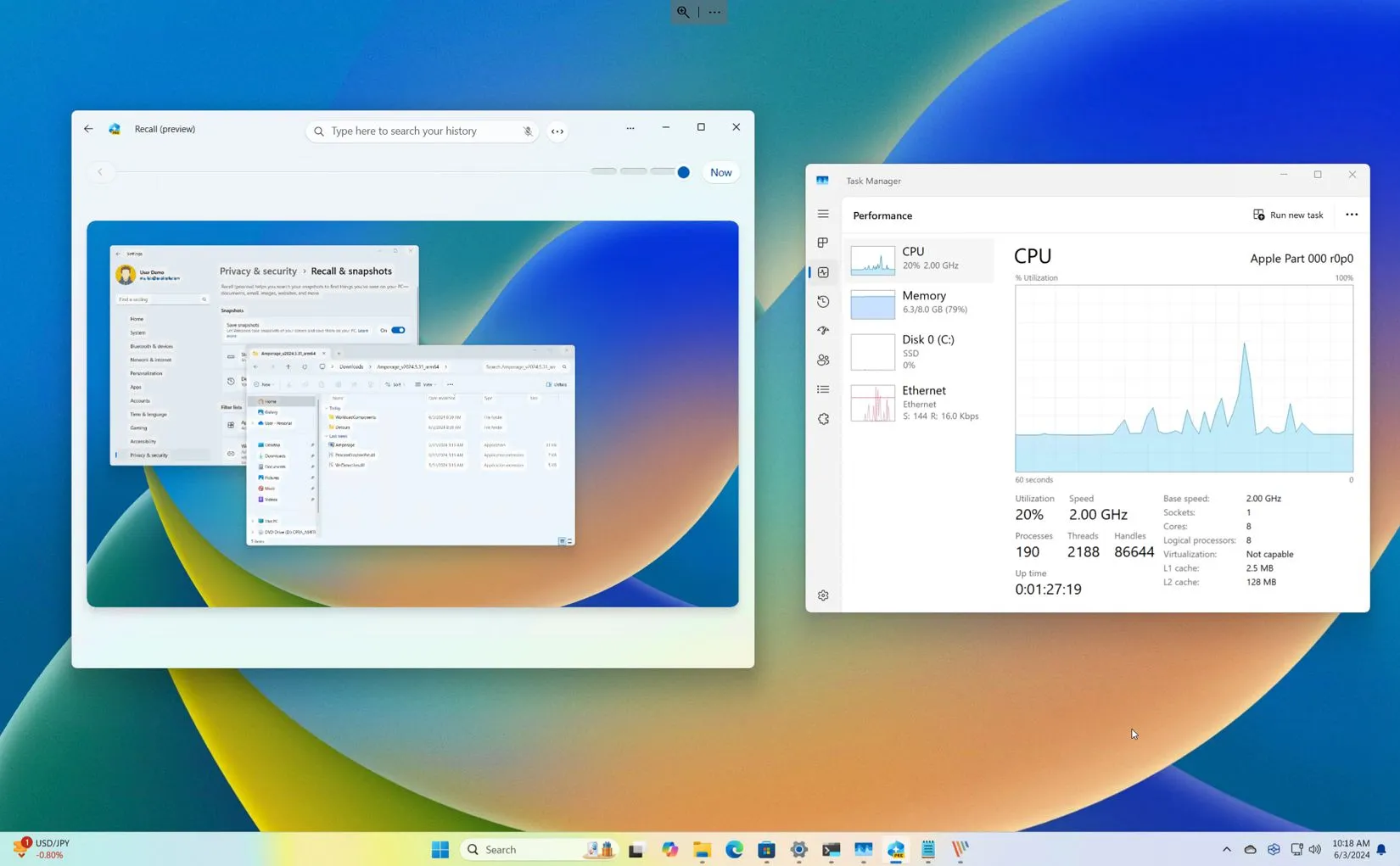Click the 'Not capable' virtualization value

[x=1269, y=555]
